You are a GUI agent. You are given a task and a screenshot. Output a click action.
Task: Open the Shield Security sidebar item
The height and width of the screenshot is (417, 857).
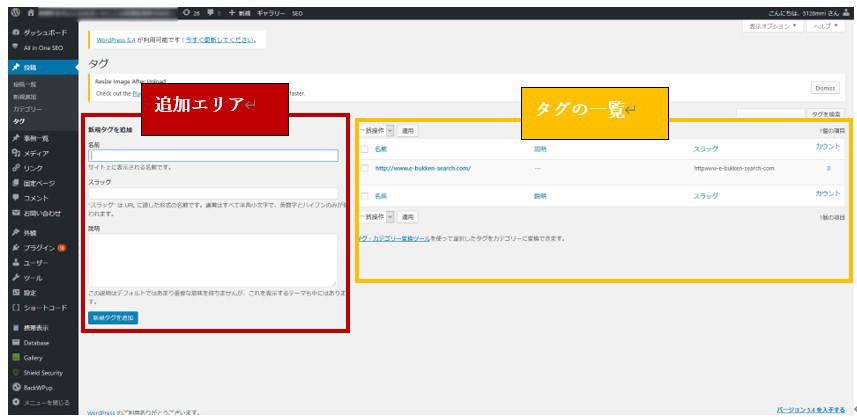pos(43,372)
